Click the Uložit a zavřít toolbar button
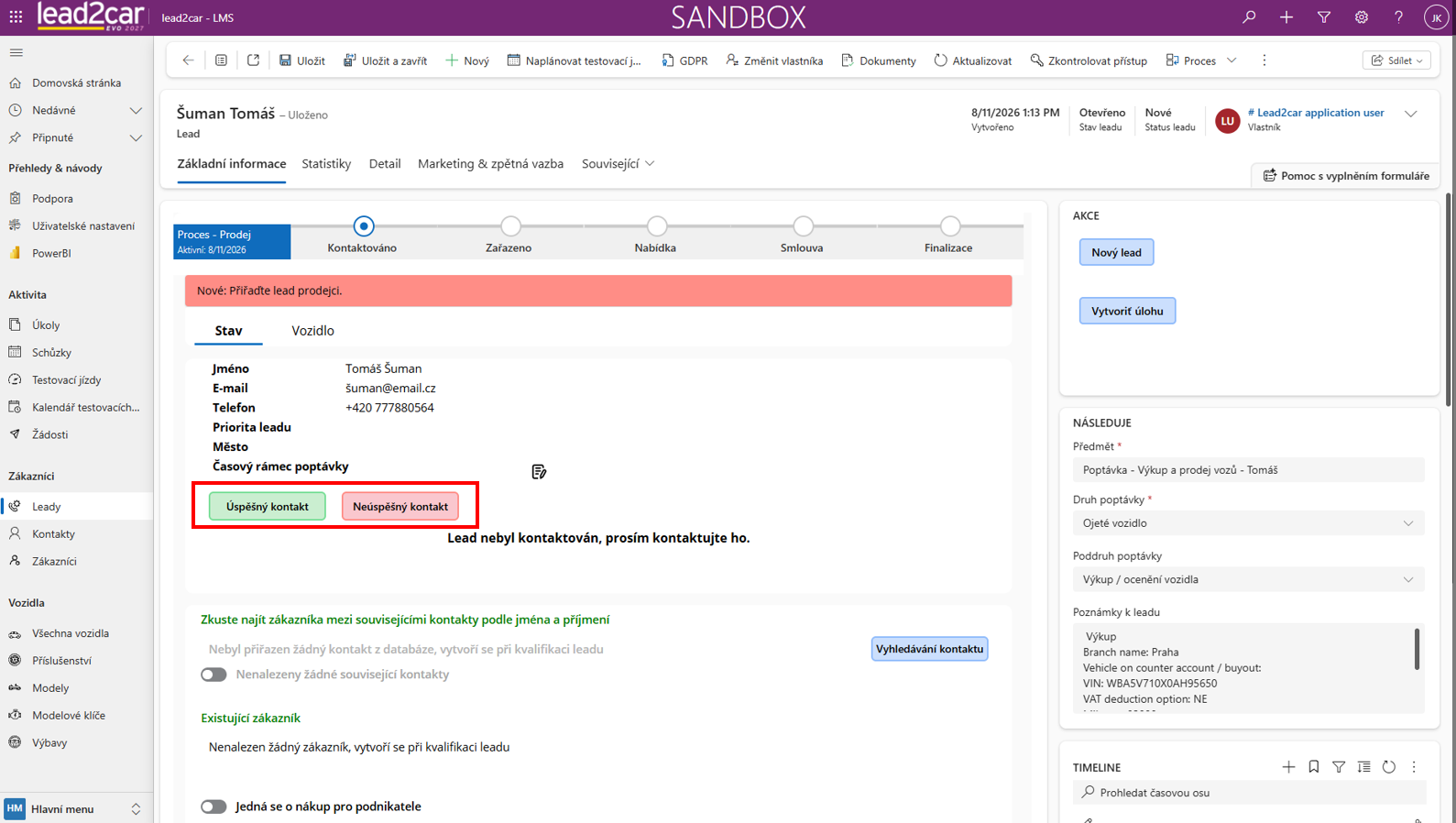The width and height of the screenshot is (1456, 823). tap(386, 60)
